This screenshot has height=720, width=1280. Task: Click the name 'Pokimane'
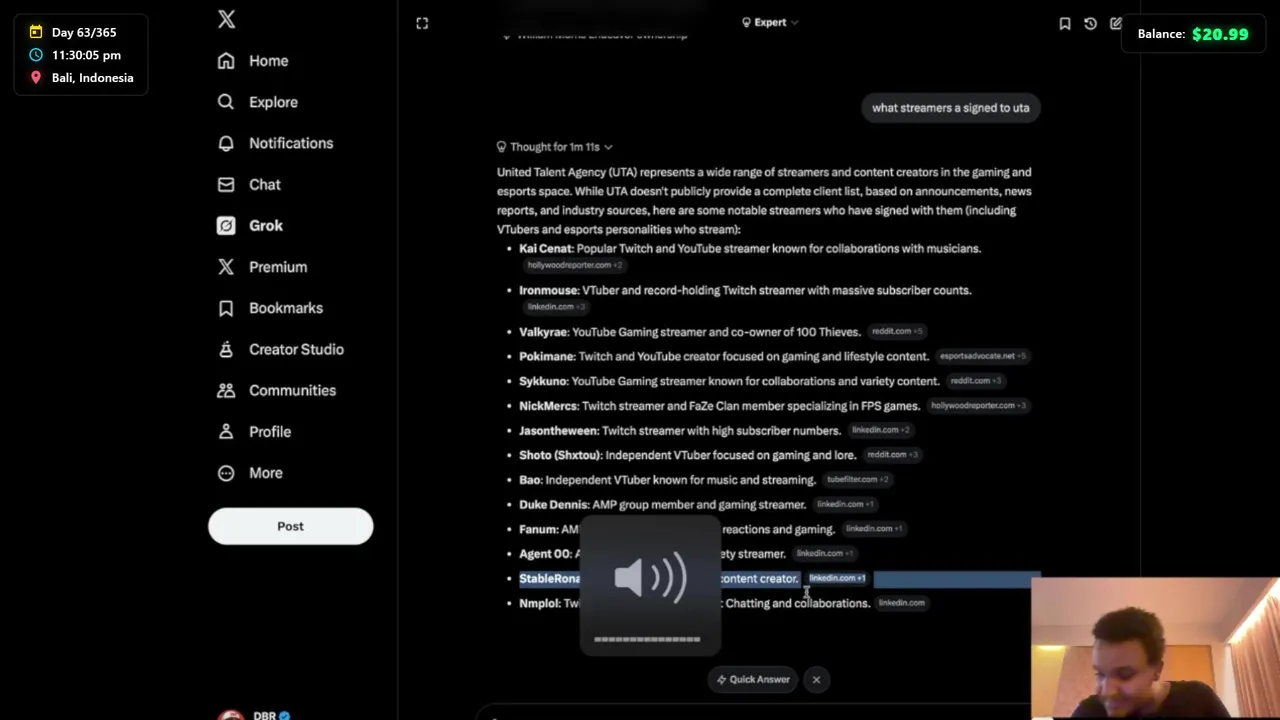click(546, 357)
